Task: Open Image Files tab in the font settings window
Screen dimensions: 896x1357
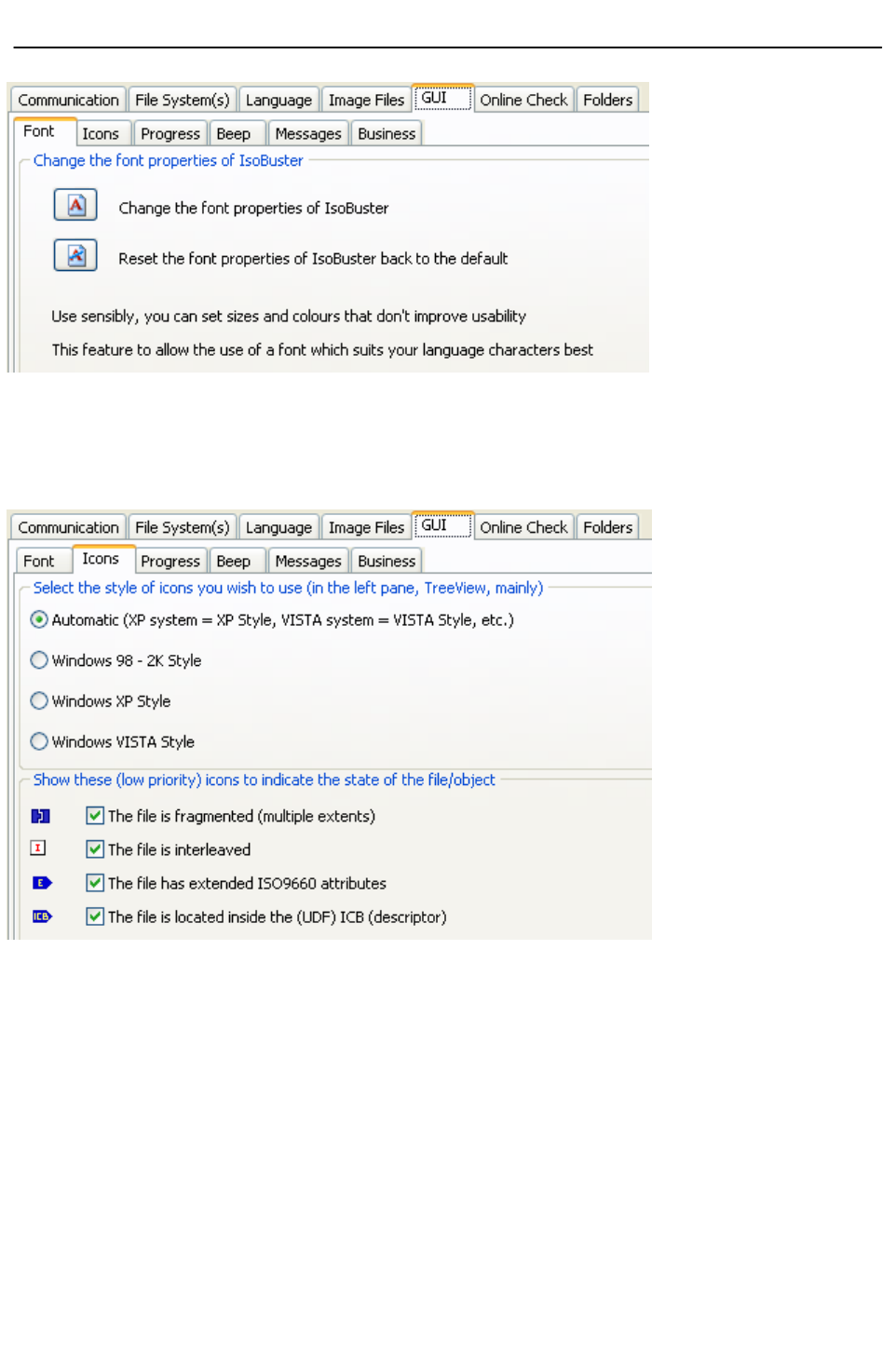Action: (x=366, y=100)
